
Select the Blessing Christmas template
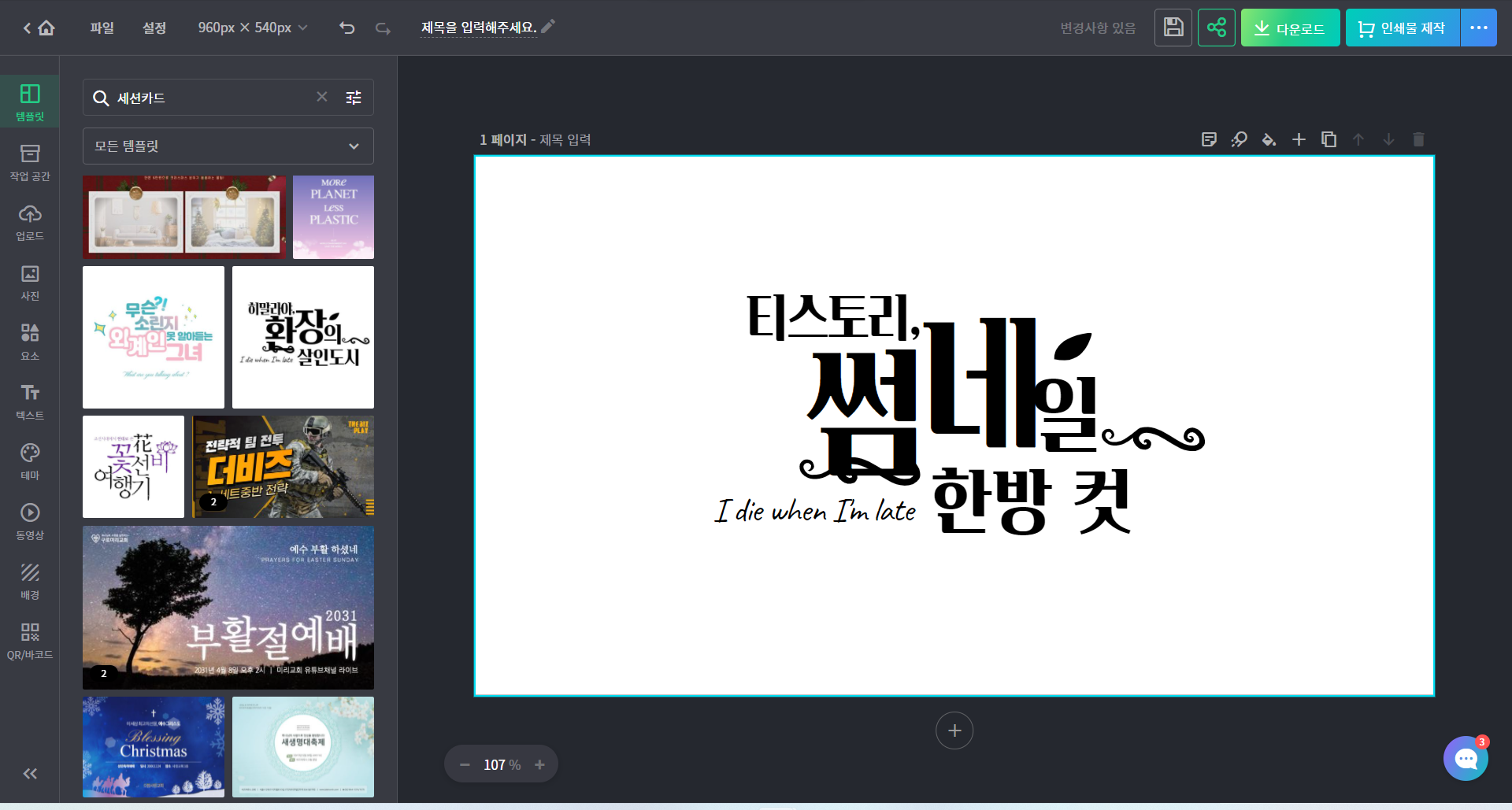pos(154,747)
